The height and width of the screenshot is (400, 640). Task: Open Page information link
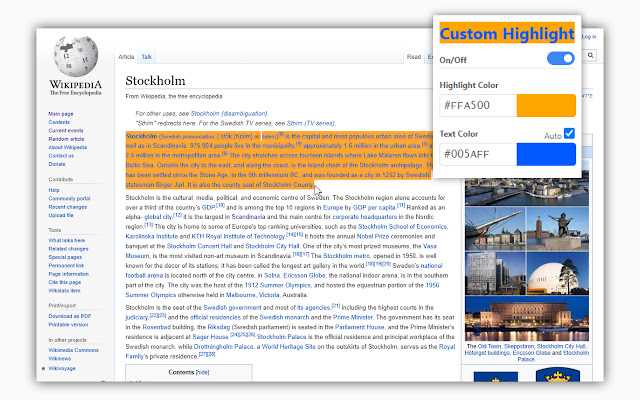tap(68, 274)
